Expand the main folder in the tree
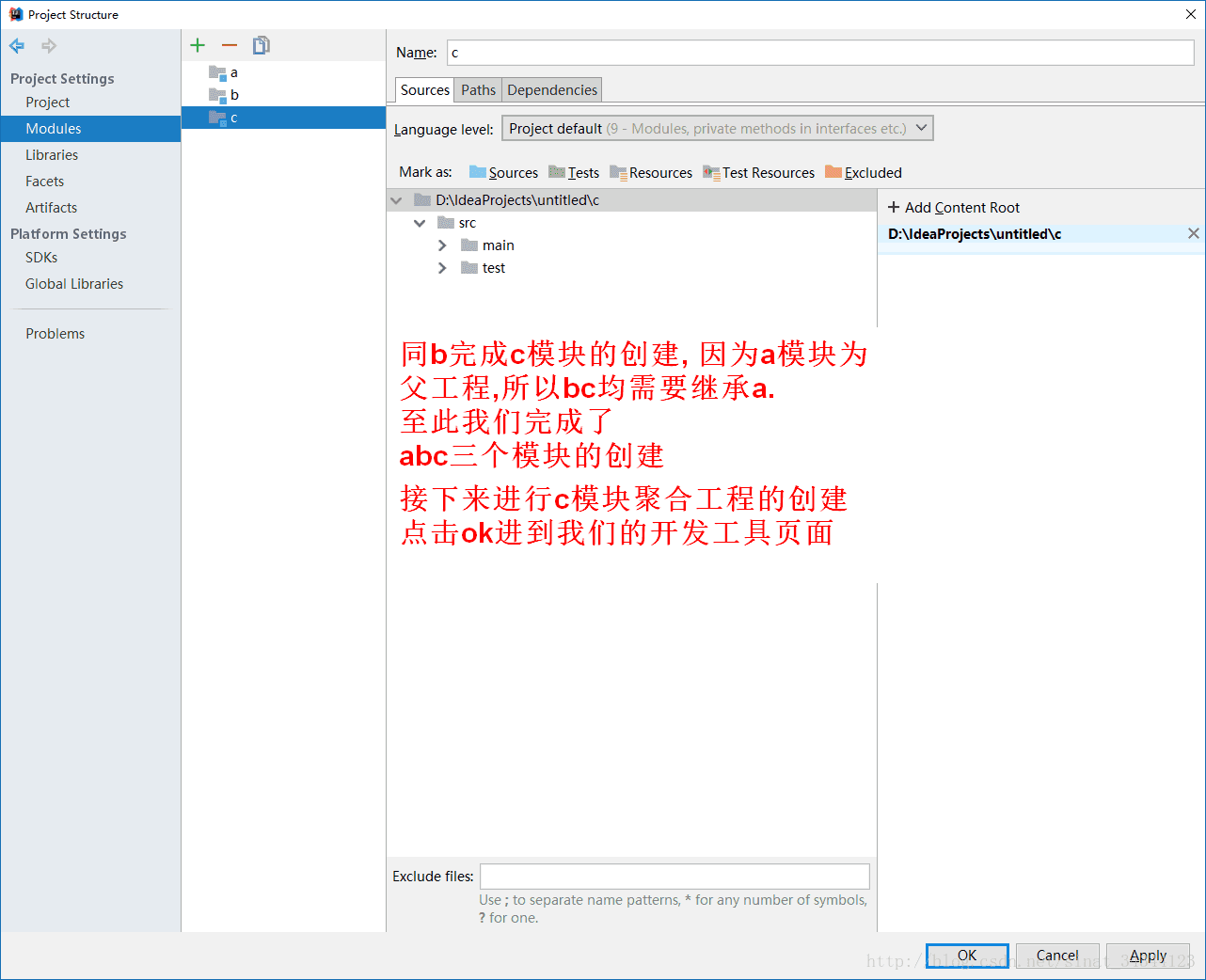This screenshot has width=1206, height=980. [x=442, y=245]
